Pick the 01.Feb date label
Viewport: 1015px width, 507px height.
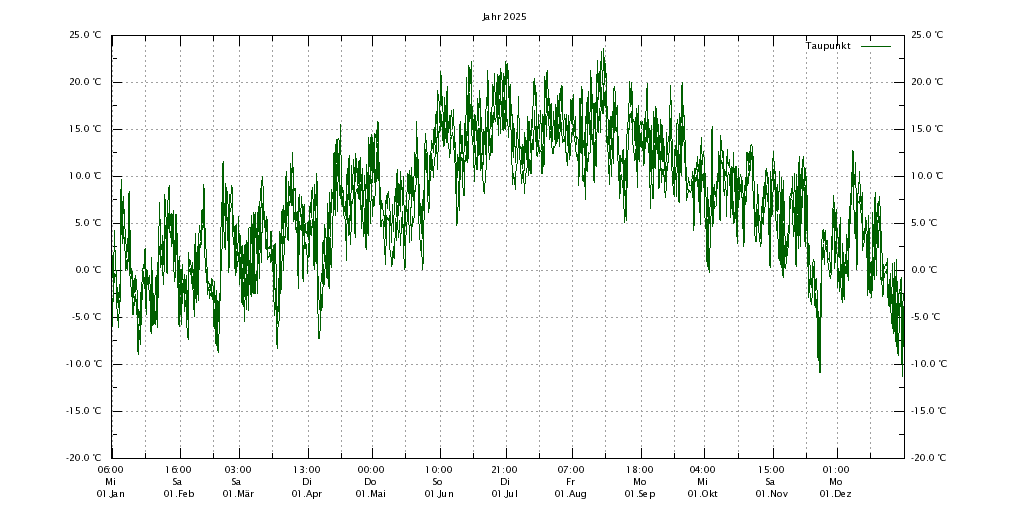(178, 494)
